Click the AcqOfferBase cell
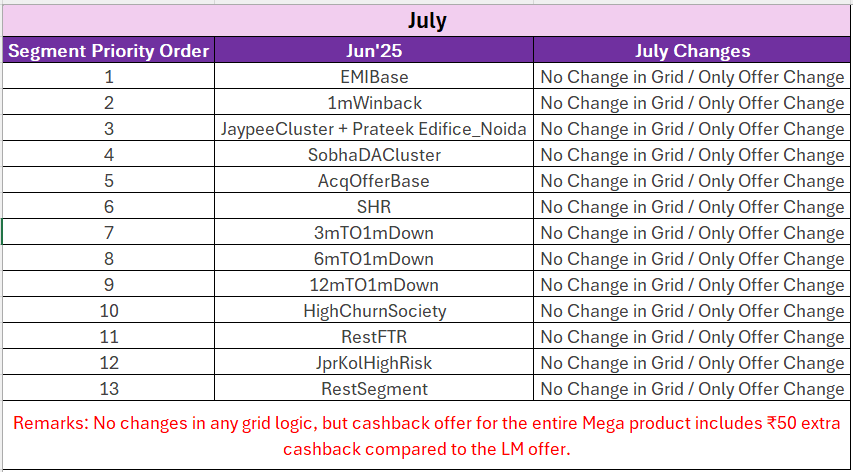Viewport: 853px width, 472px height. pos(374,181)
